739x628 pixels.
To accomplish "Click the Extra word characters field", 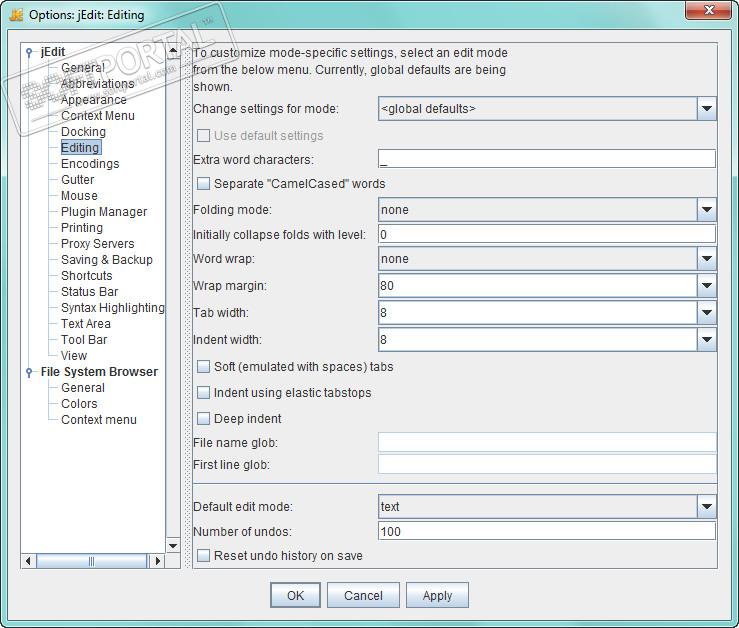I will tap(547, 159).
